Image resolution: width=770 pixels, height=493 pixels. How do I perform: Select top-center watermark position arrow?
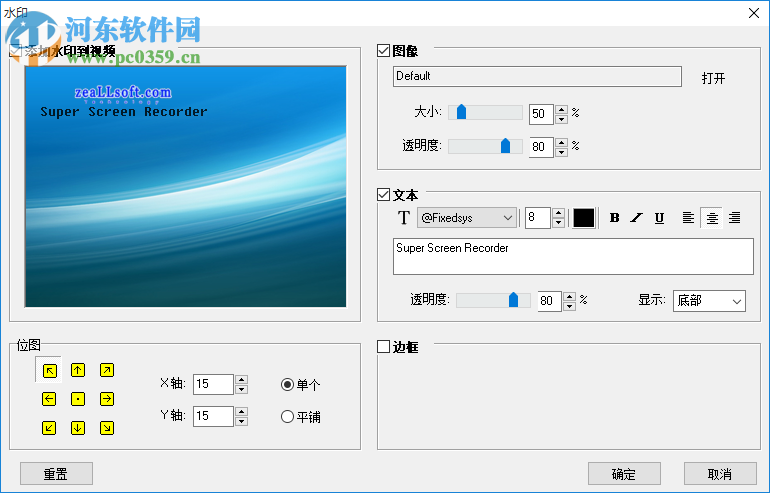coord(78,370)
